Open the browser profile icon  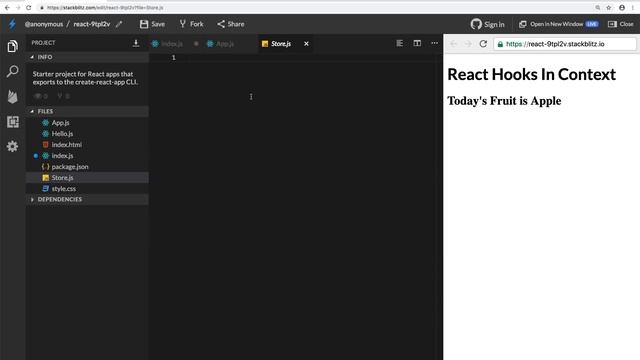pyautogui.click(x=622, y=8)
